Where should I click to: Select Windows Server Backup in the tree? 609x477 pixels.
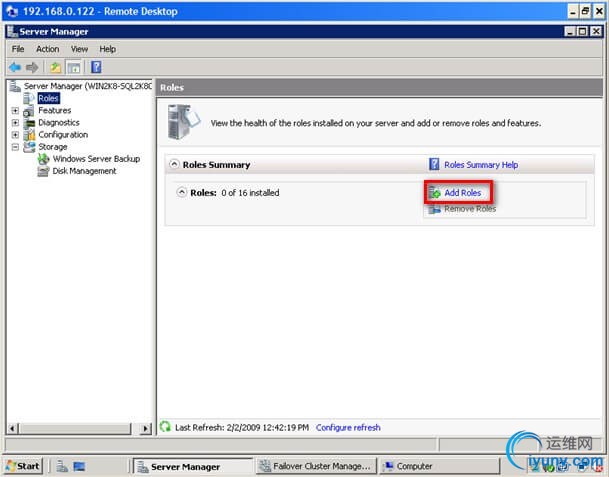(x=96, y=159)
